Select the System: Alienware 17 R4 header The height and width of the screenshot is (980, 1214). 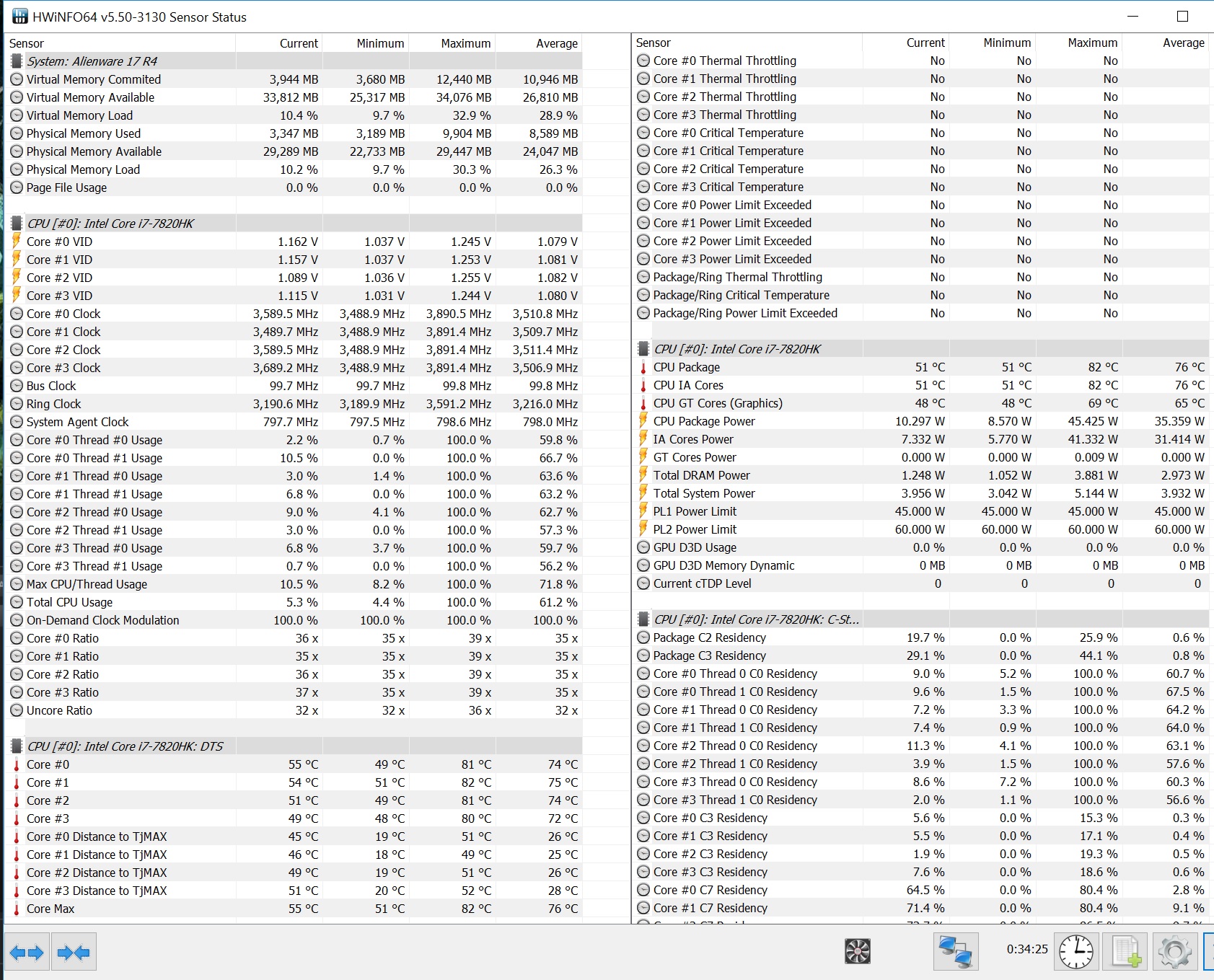click(x=293, y=61)
